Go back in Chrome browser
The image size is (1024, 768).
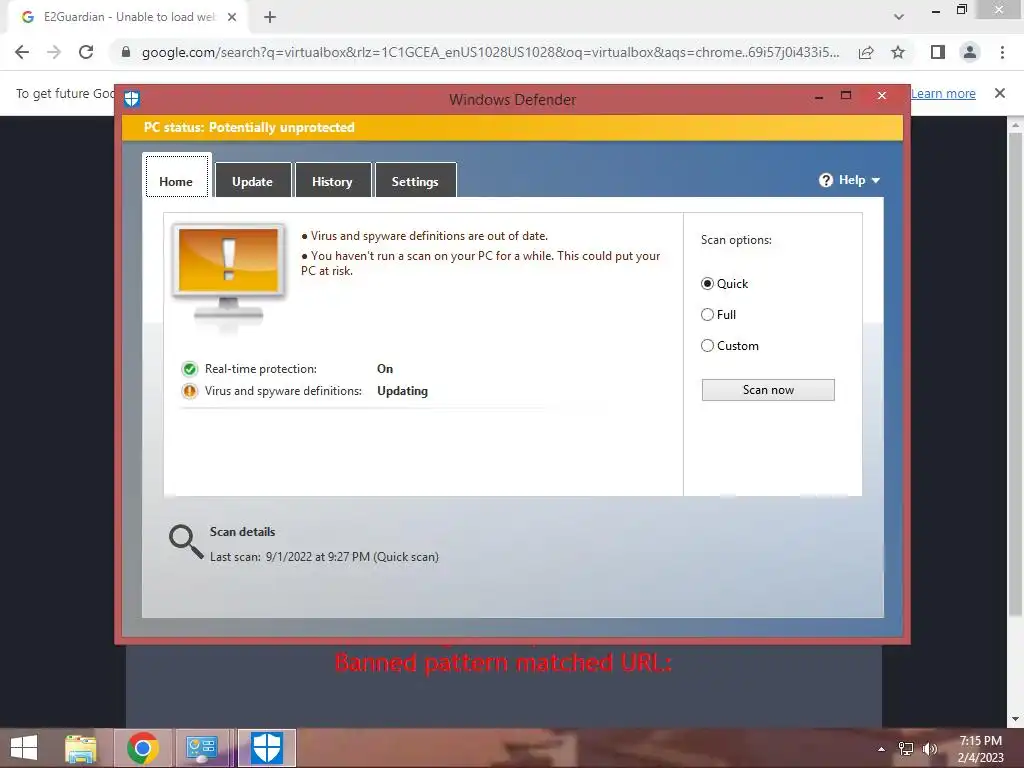(x=22, y=52)
